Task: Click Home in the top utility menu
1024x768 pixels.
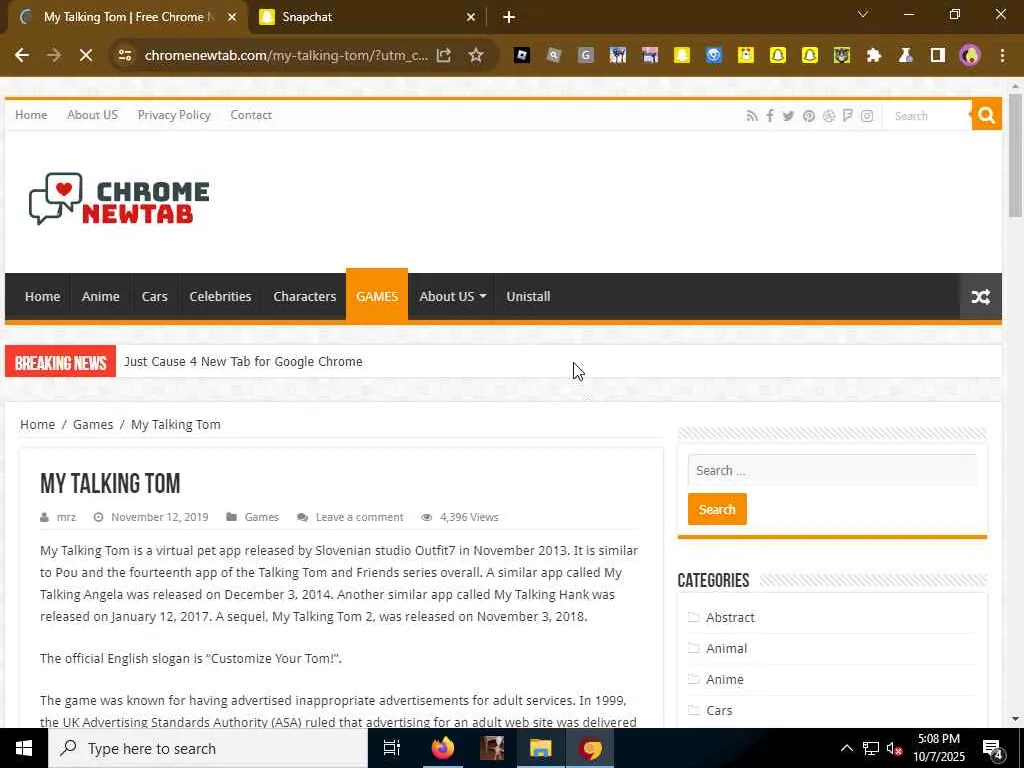Action: point(31,115)
